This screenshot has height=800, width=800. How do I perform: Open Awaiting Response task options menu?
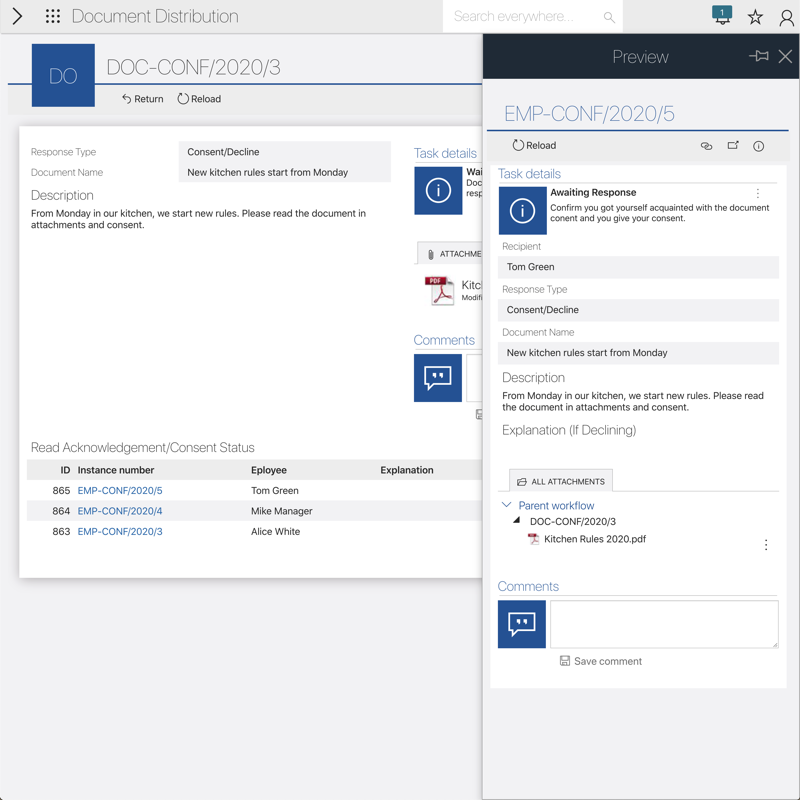(x=758, y=193)
